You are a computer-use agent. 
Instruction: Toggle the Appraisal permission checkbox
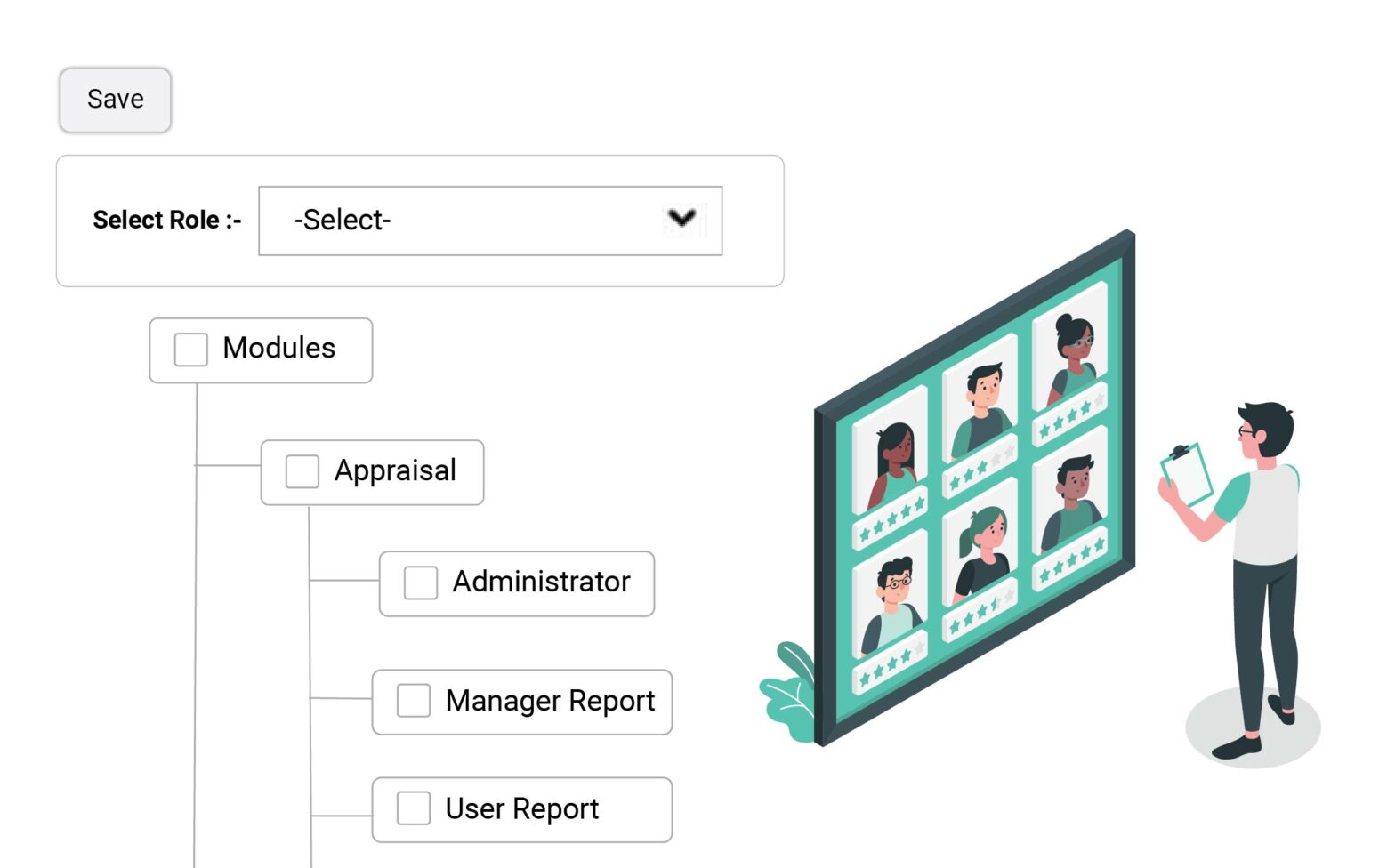(x=301, y=471)
